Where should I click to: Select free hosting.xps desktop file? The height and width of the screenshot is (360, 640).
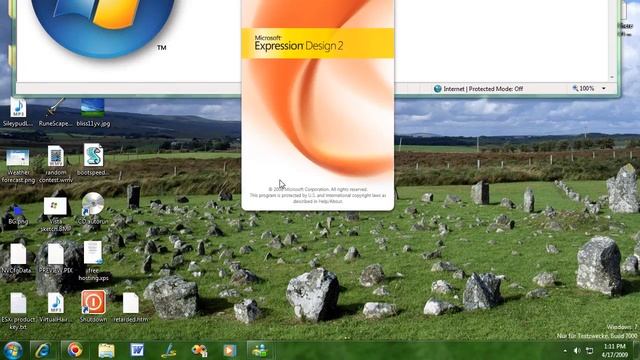click(x=93, y=260)
